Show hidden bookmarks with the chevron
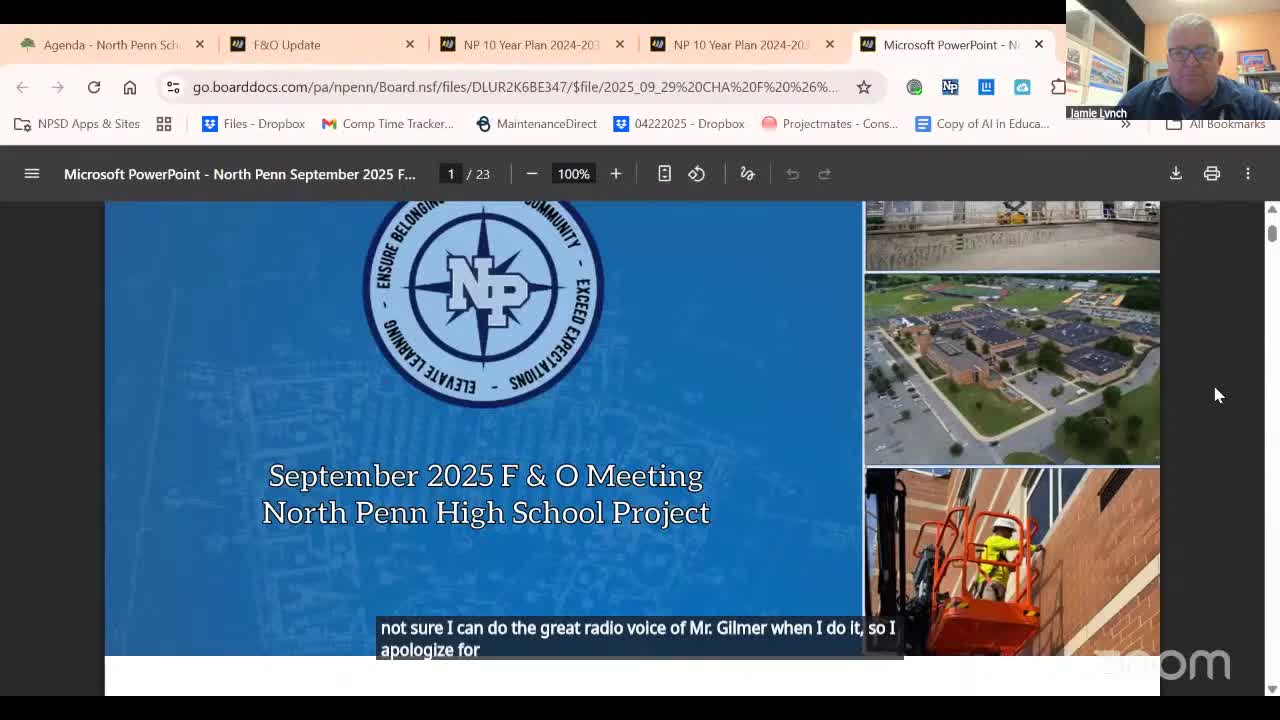This screenshot has height=720, width=1280. click(1126, 124)
